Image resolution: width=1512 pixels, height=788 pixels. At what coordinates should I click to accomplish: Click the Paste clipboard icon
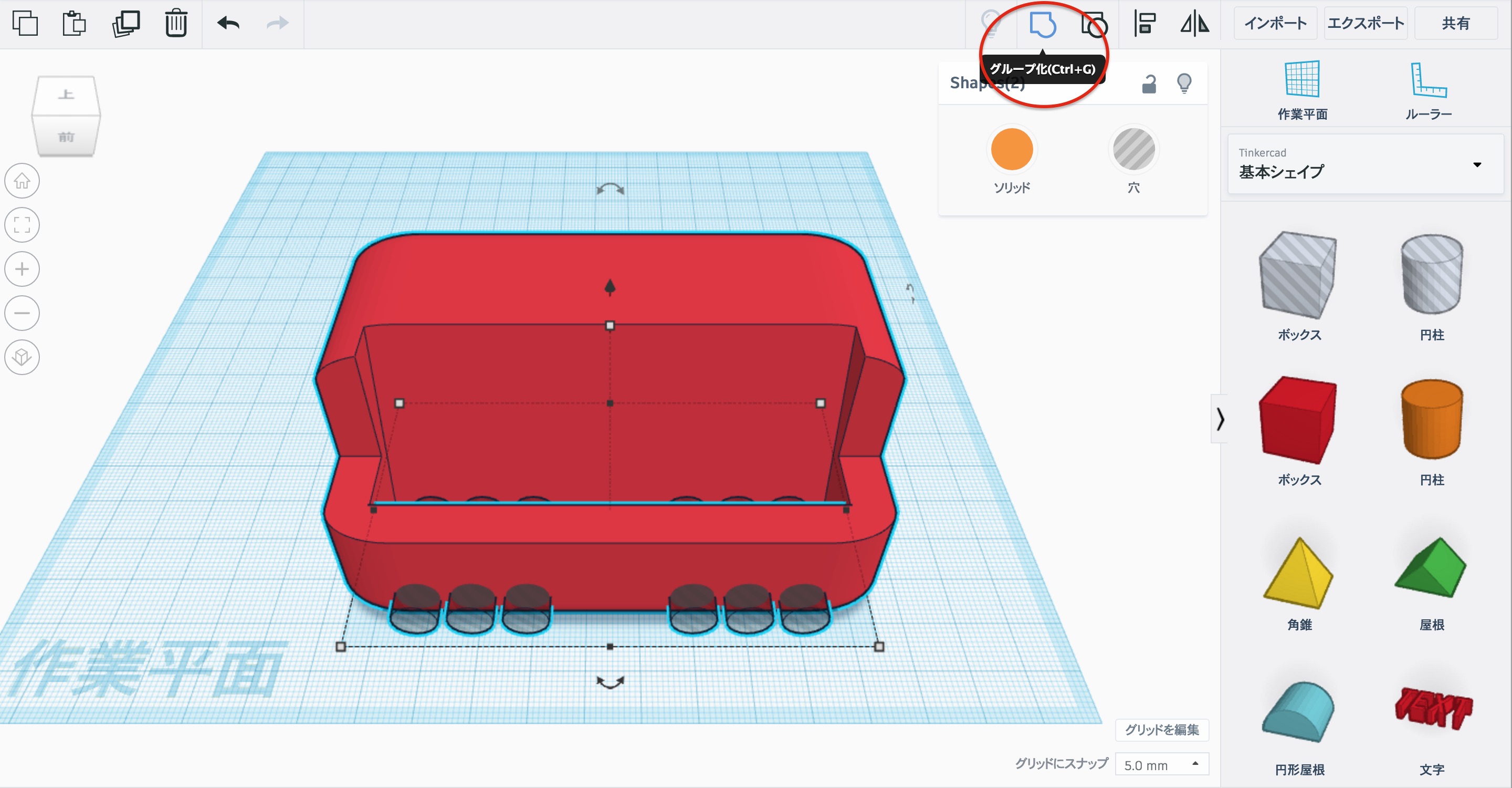[74, 24]
